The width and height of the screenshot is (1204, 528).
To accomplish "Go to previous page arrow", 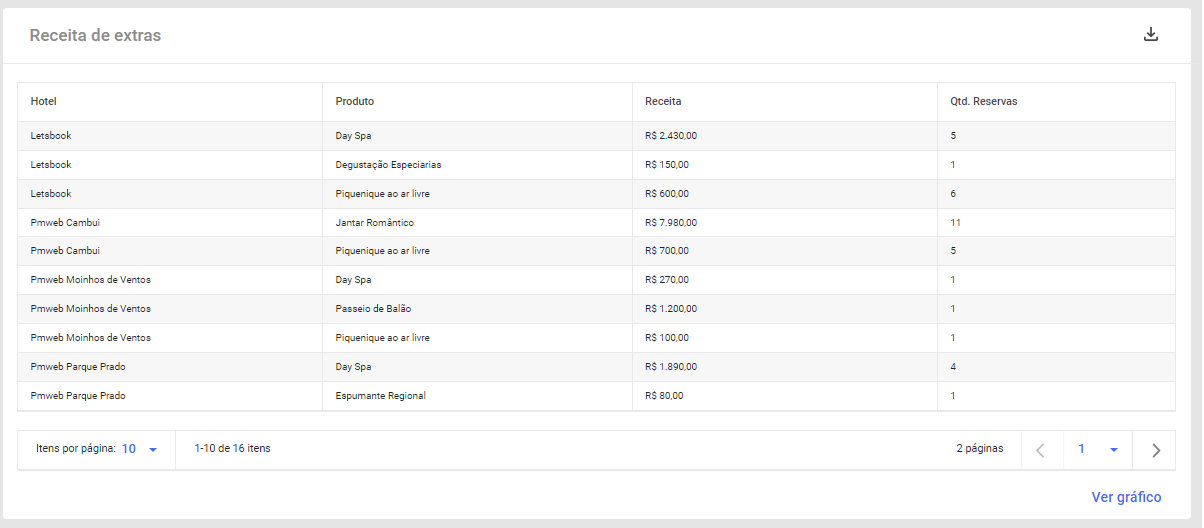I will 1040,450.
